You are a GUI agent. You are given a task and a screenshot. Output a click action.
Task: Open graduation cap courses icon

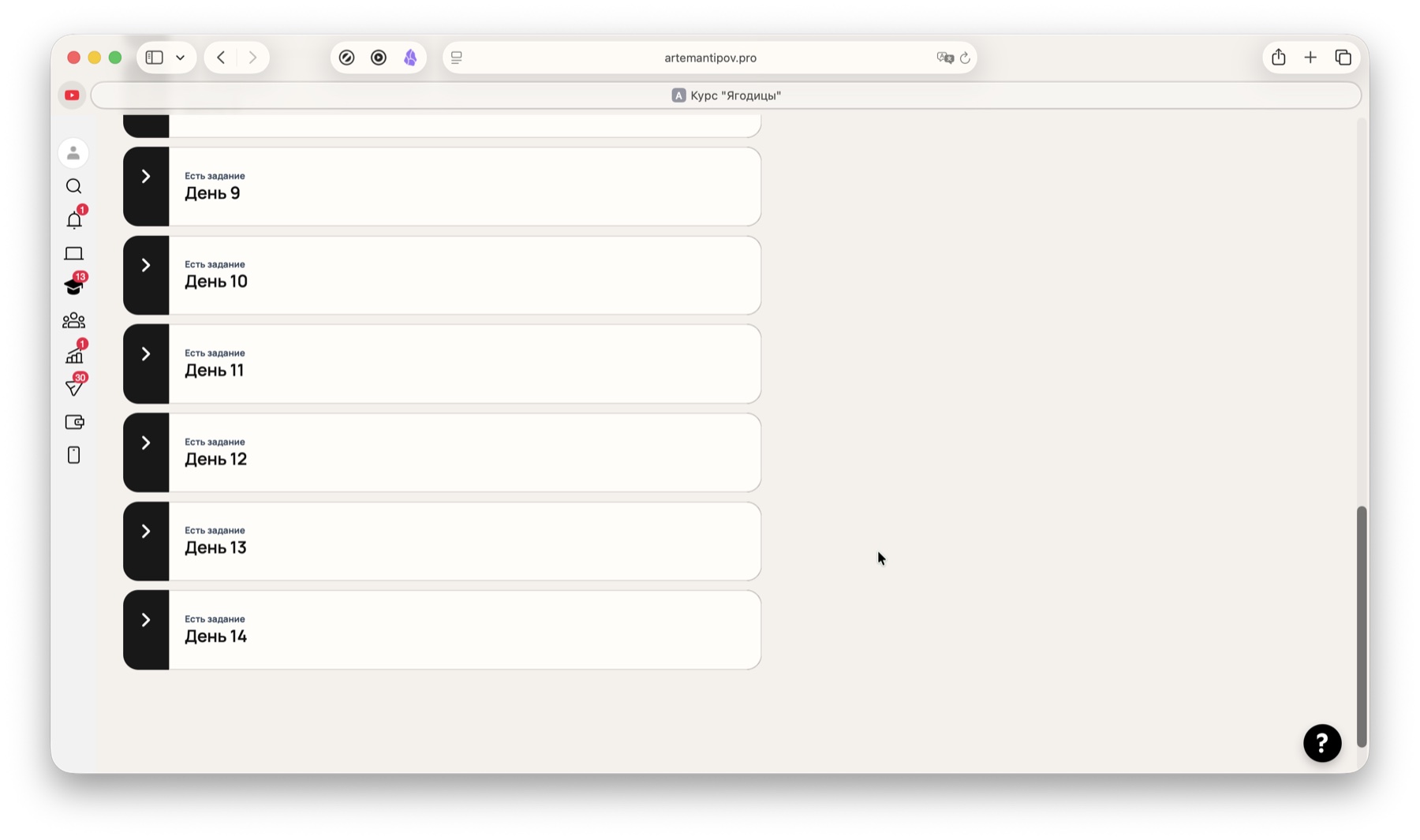(x=74, y=286)
